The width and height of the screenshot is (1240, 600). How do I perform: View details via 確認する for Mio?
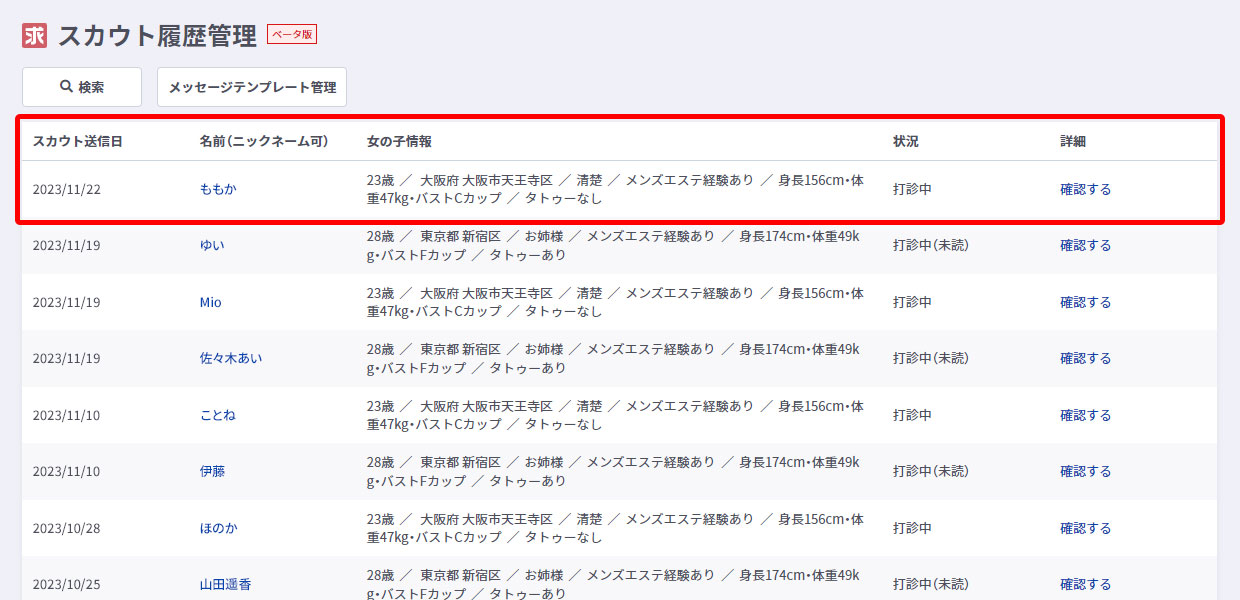click(1085, 302)
